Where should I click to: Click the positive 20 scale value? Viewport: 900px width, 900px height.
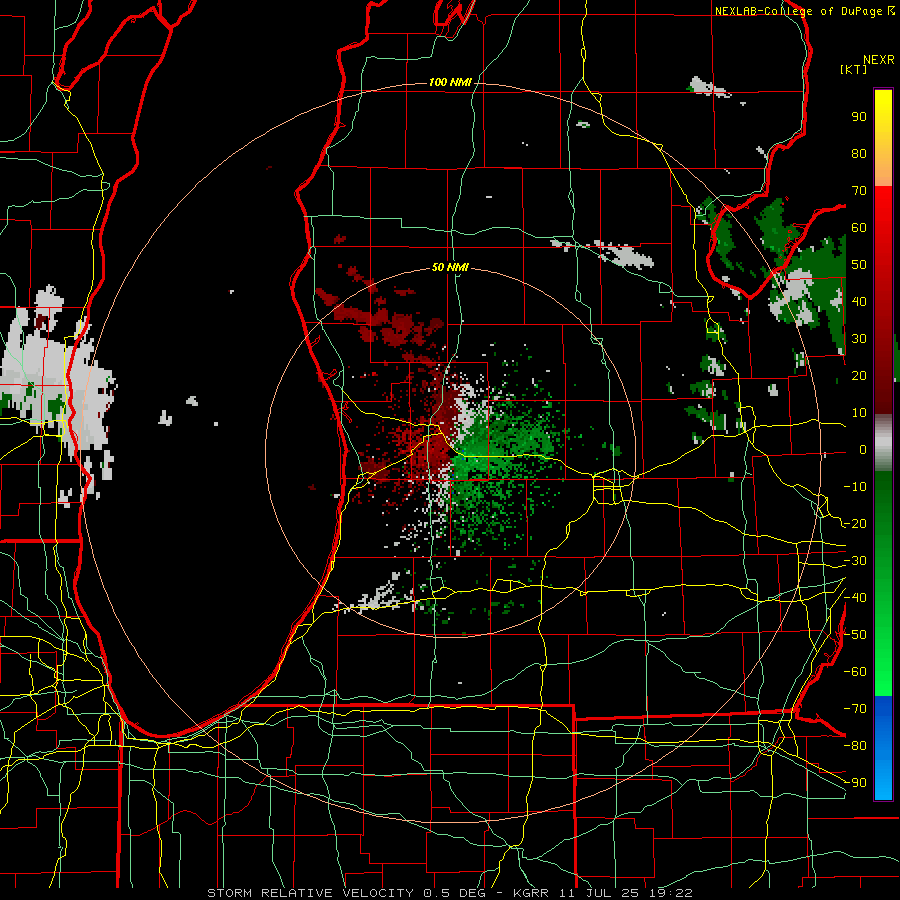click(859, 376)
